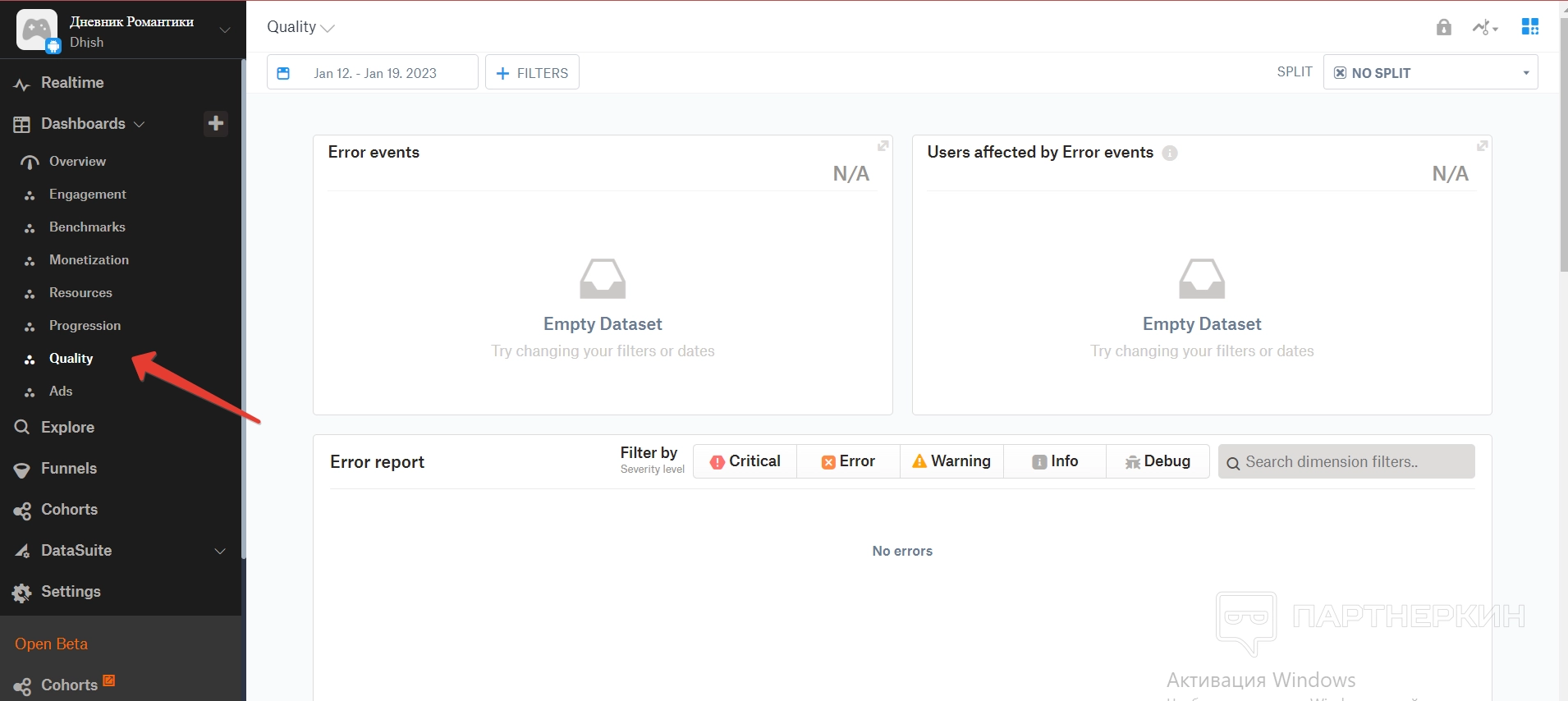
Task: Open the Overview dashboard
Action: (x=77, y=162)
